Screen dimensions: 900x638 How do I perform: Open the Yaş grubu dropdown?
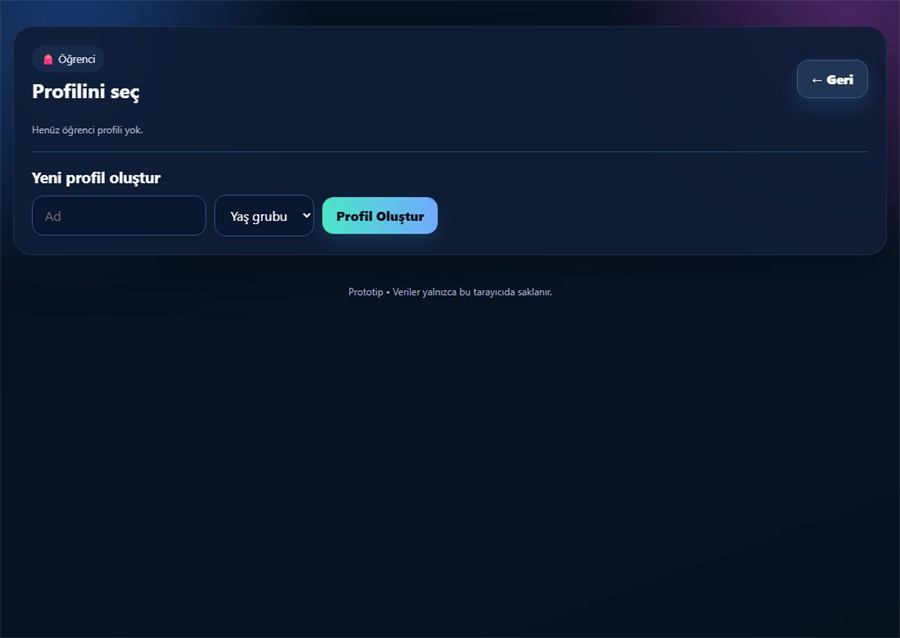click(x=264, y=216)
